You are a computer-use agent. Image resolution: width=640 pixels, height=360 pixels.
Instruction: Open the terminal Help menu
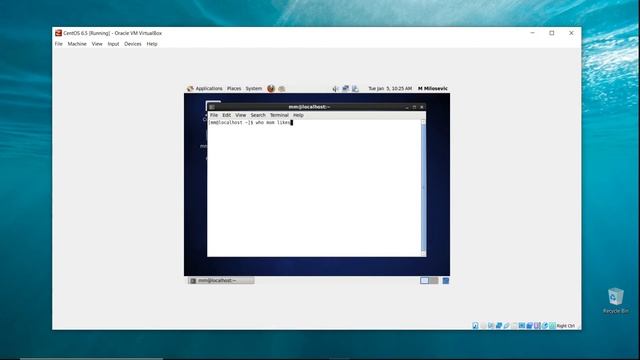pos(298,115)
